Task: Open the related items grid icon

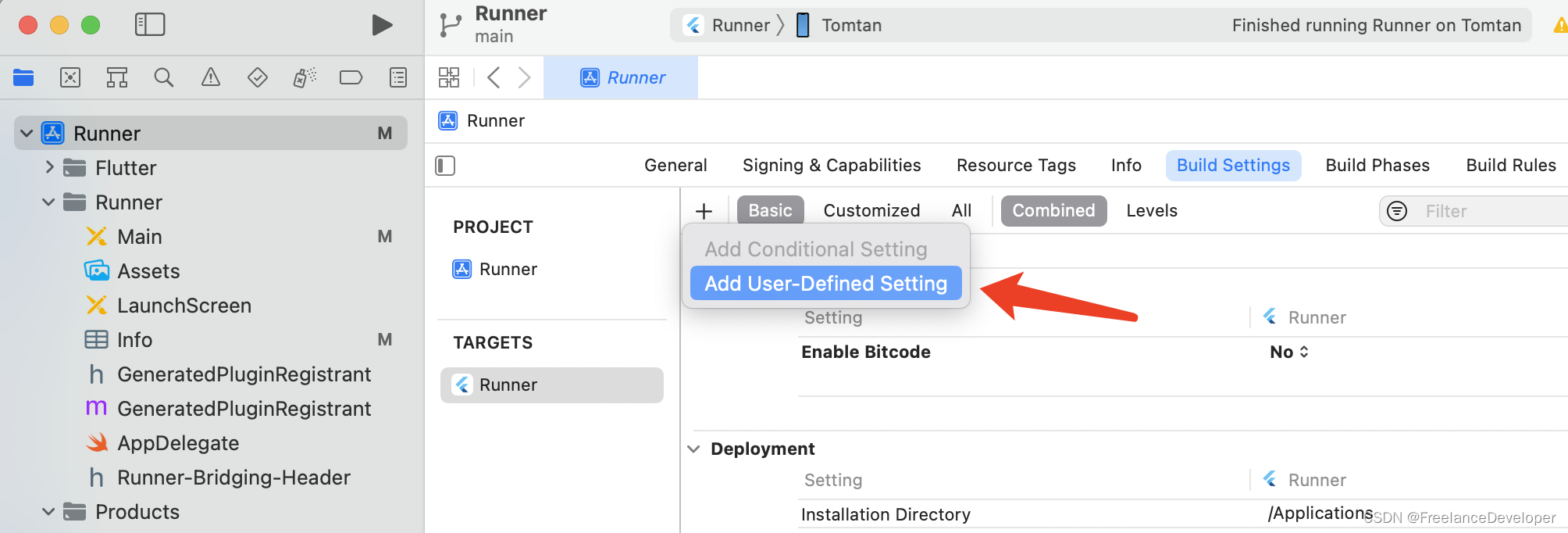Action: 449,77
